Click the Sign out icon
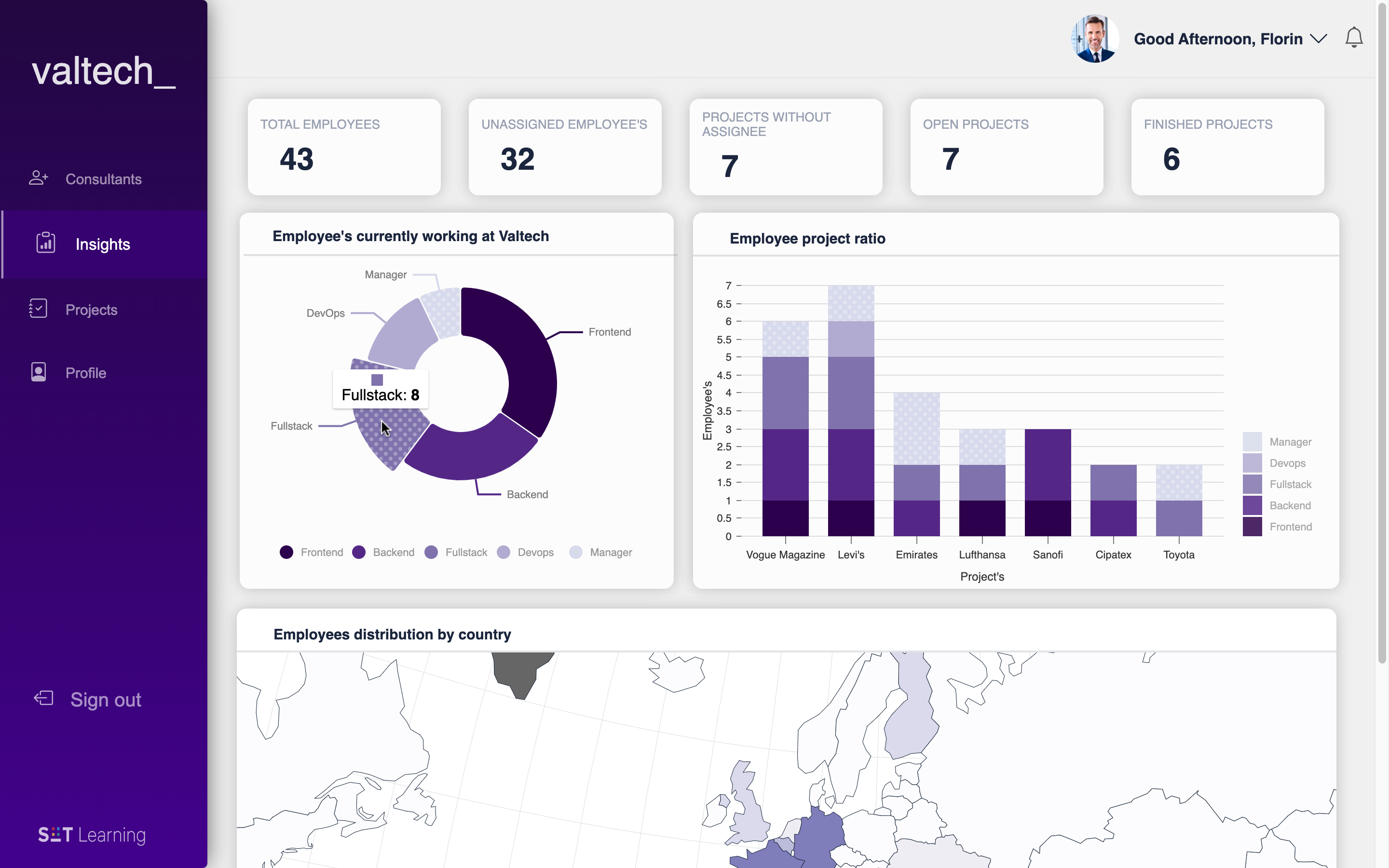1389x868 pixels. coord(42,699)
